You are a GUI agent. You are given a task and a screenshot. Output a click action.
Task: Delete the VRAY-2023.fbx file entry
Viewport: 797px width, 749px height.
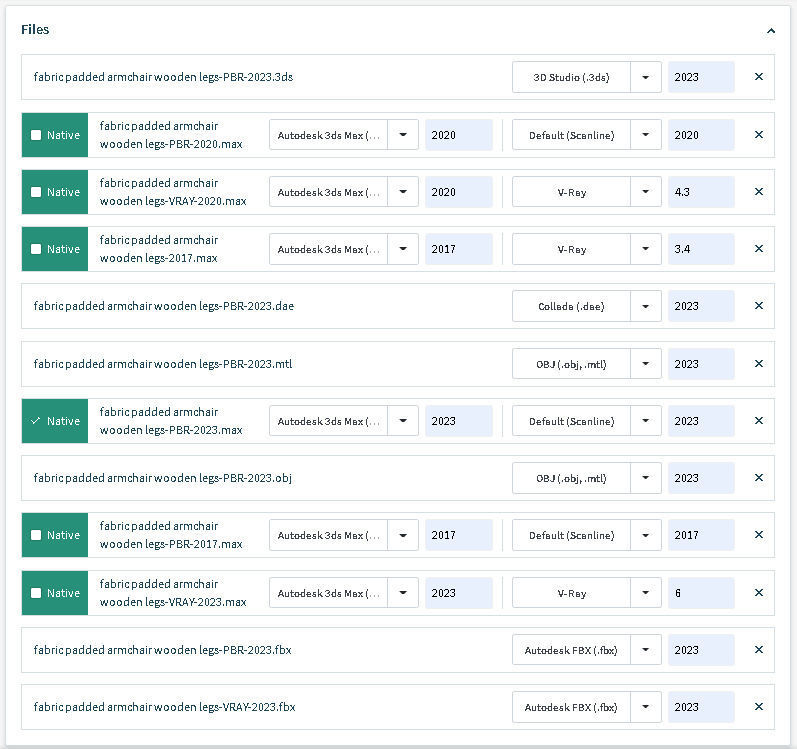pyautogui.click(x=758, y=707)
